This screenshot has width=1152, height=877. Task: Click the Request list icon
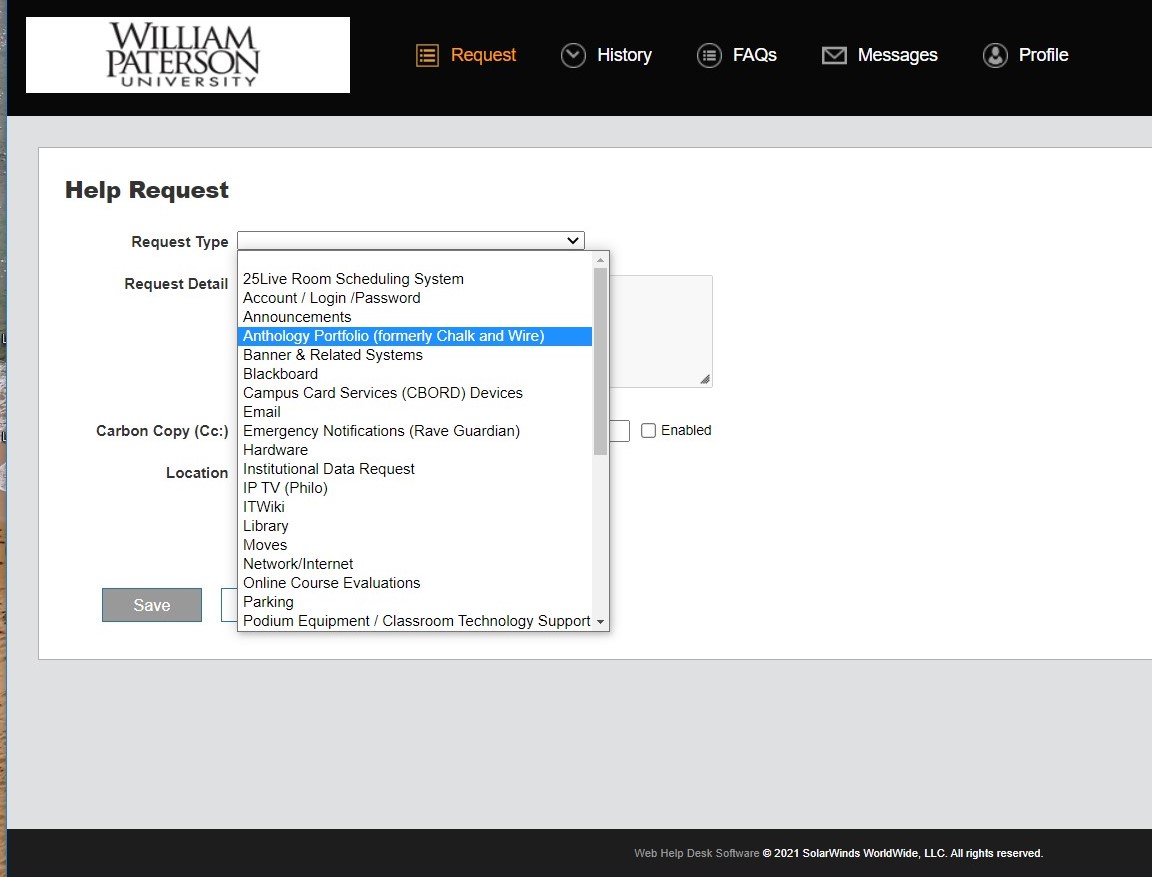click(x=428, y=55)
